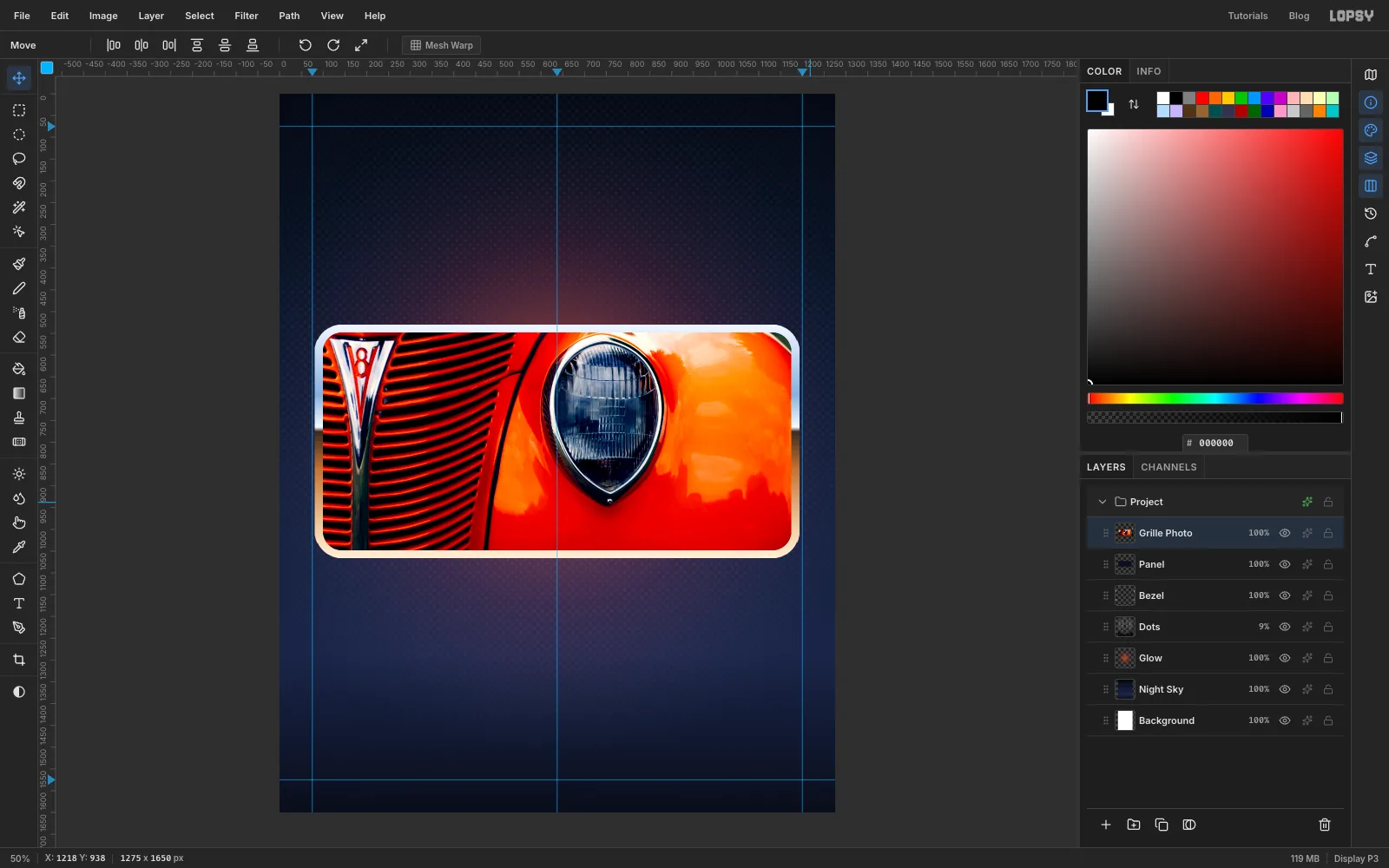Choose the Eyedropper tool
This screenshot has width=1389, height=868.
pyautogui.click(x=19, y=547)
